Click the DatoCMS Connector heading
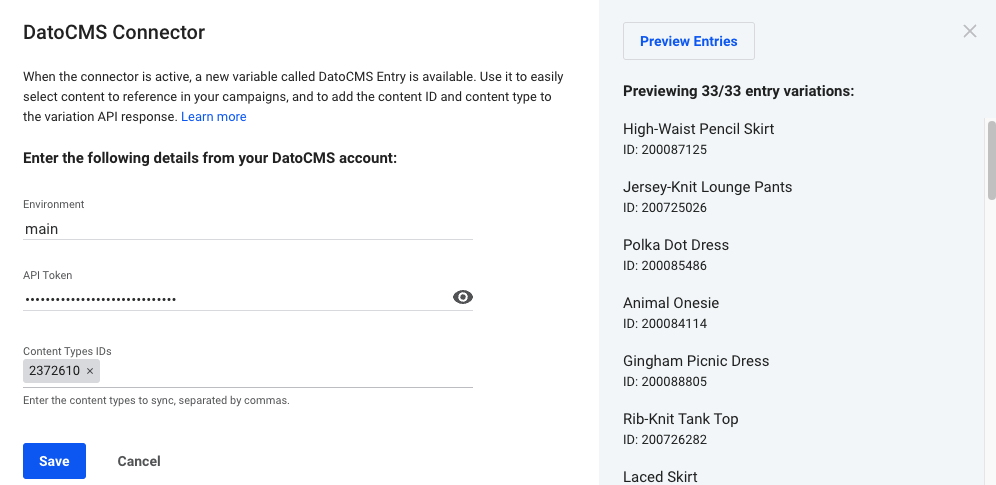The image size is (996, 485). tap(114, 32)
